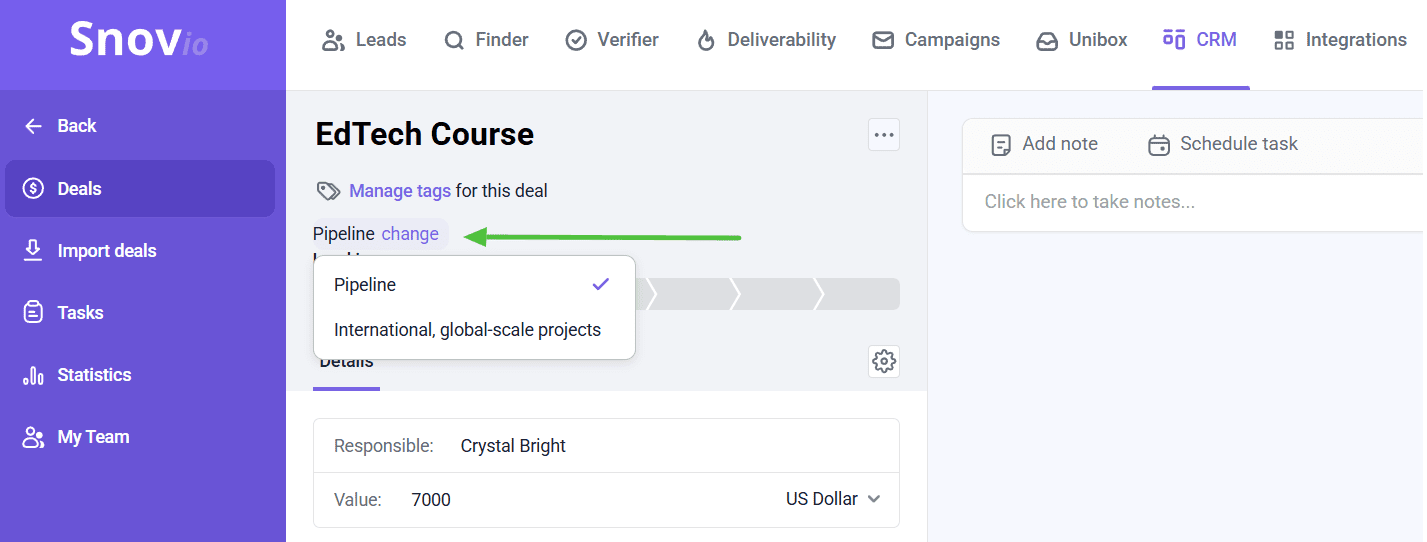
Task: Open the Deliverability menu item
Action: (766, 40)
